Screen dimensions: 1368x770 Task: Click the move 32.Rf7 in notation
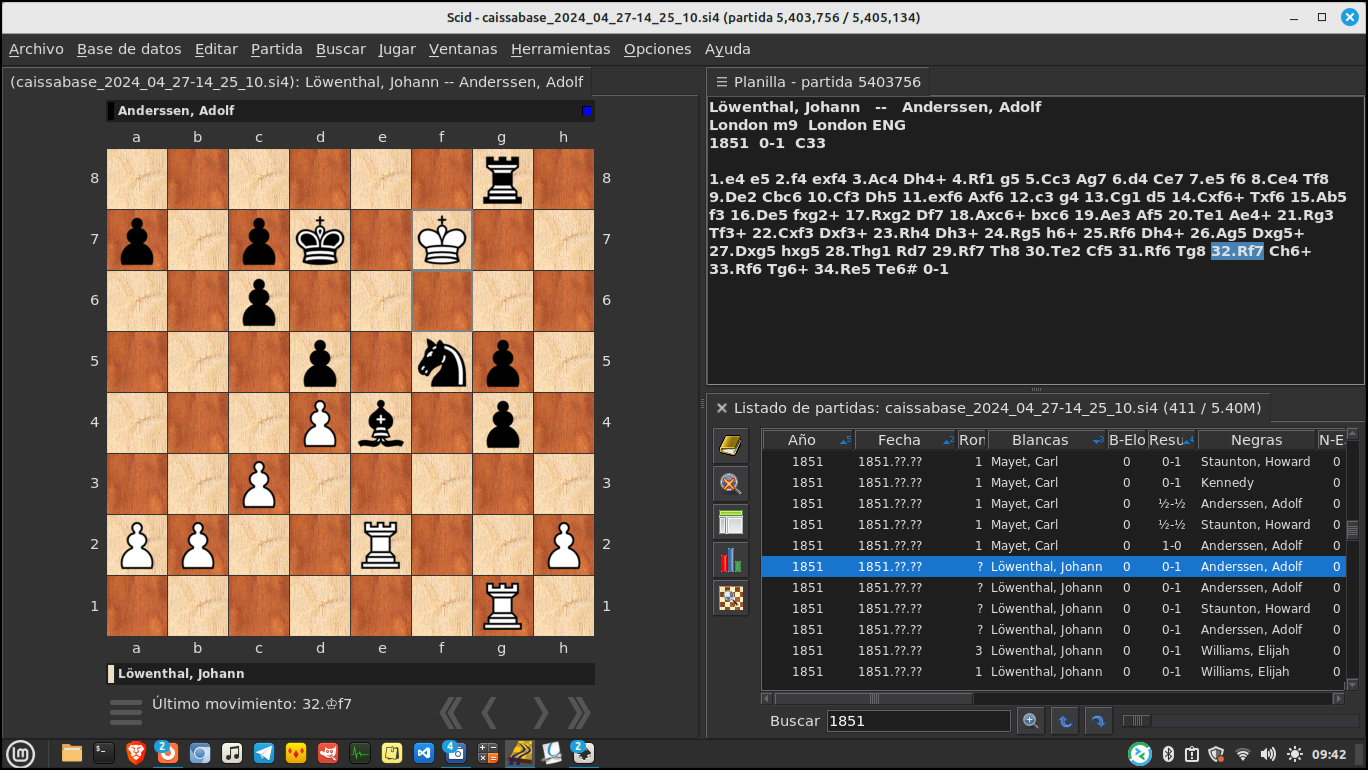(x=1237, y=251)
